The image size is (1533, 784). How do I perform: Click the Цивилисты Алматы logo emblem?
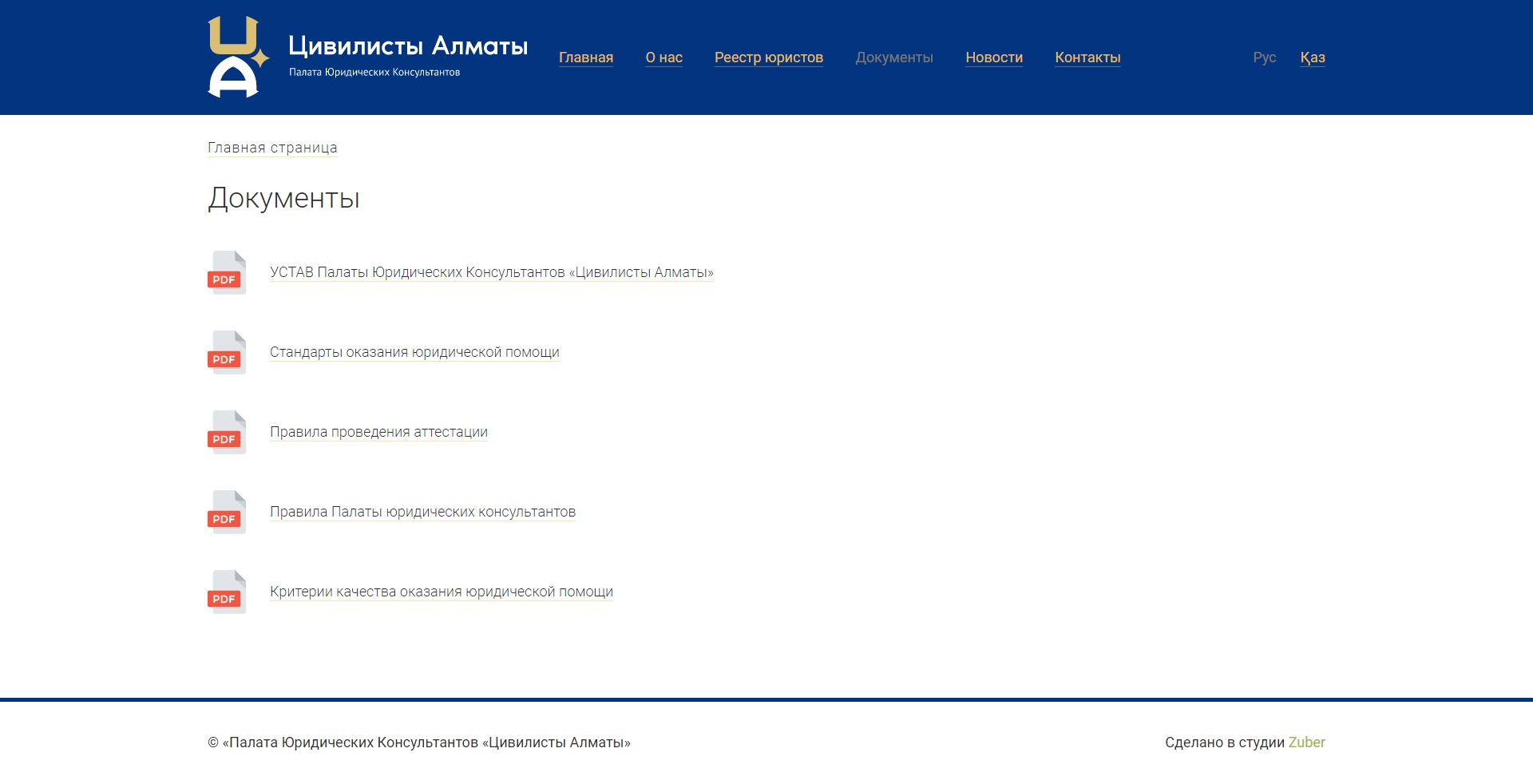click(x=237, y=57)
